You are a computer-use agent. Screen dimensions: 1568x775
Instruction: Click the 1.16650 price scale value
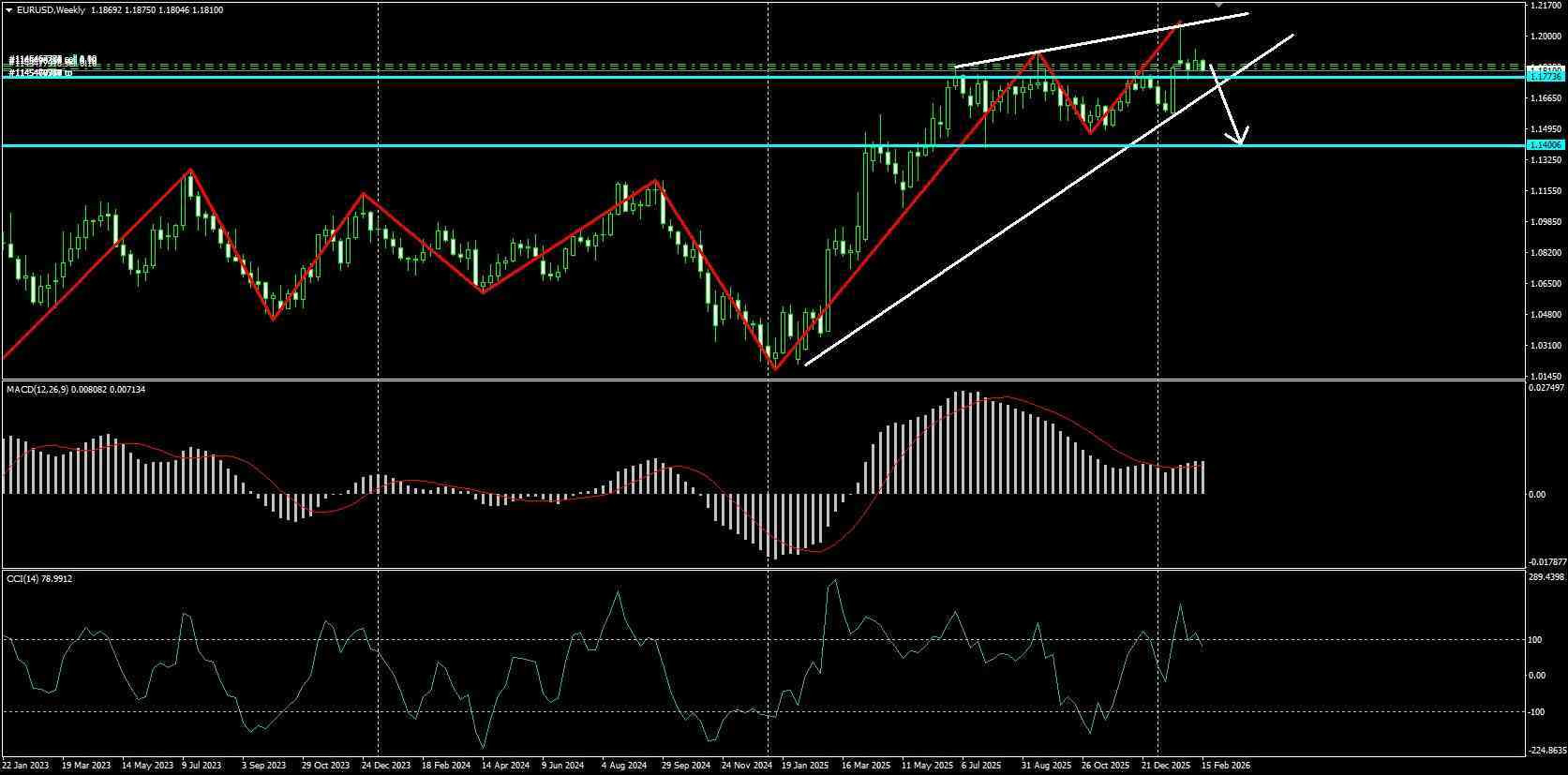click(x=1544, y=98)
